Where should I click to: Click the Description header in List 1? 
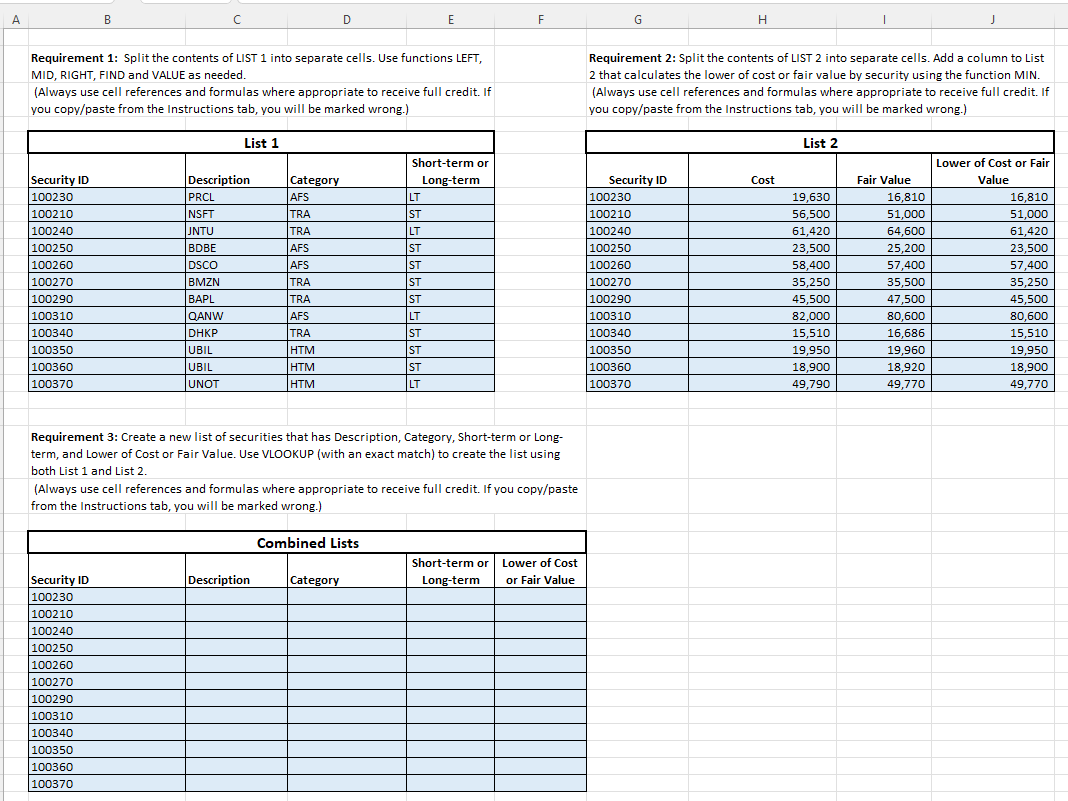[235, 180]
